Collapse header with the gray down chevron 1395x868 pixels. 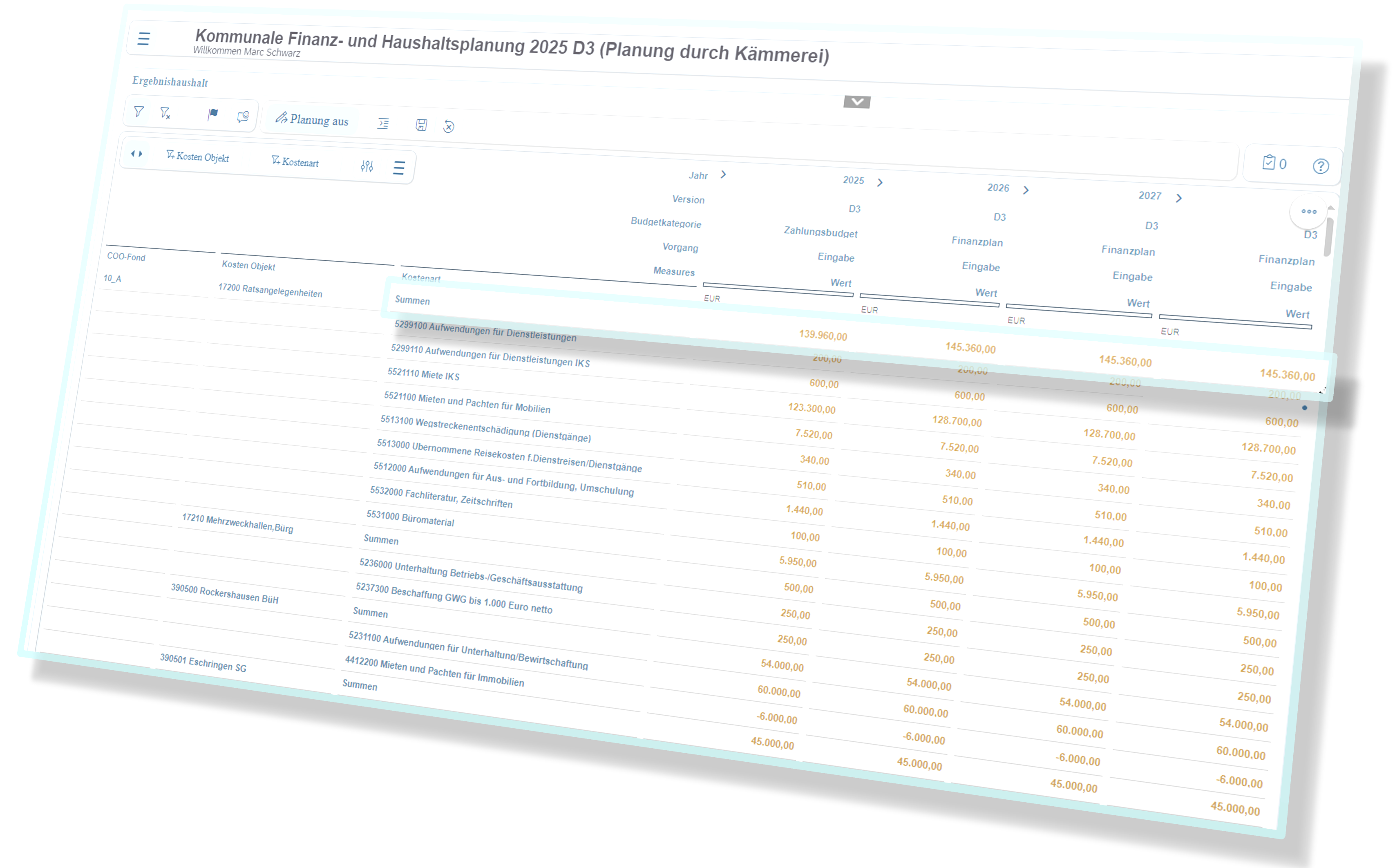[x=857, y=102]
